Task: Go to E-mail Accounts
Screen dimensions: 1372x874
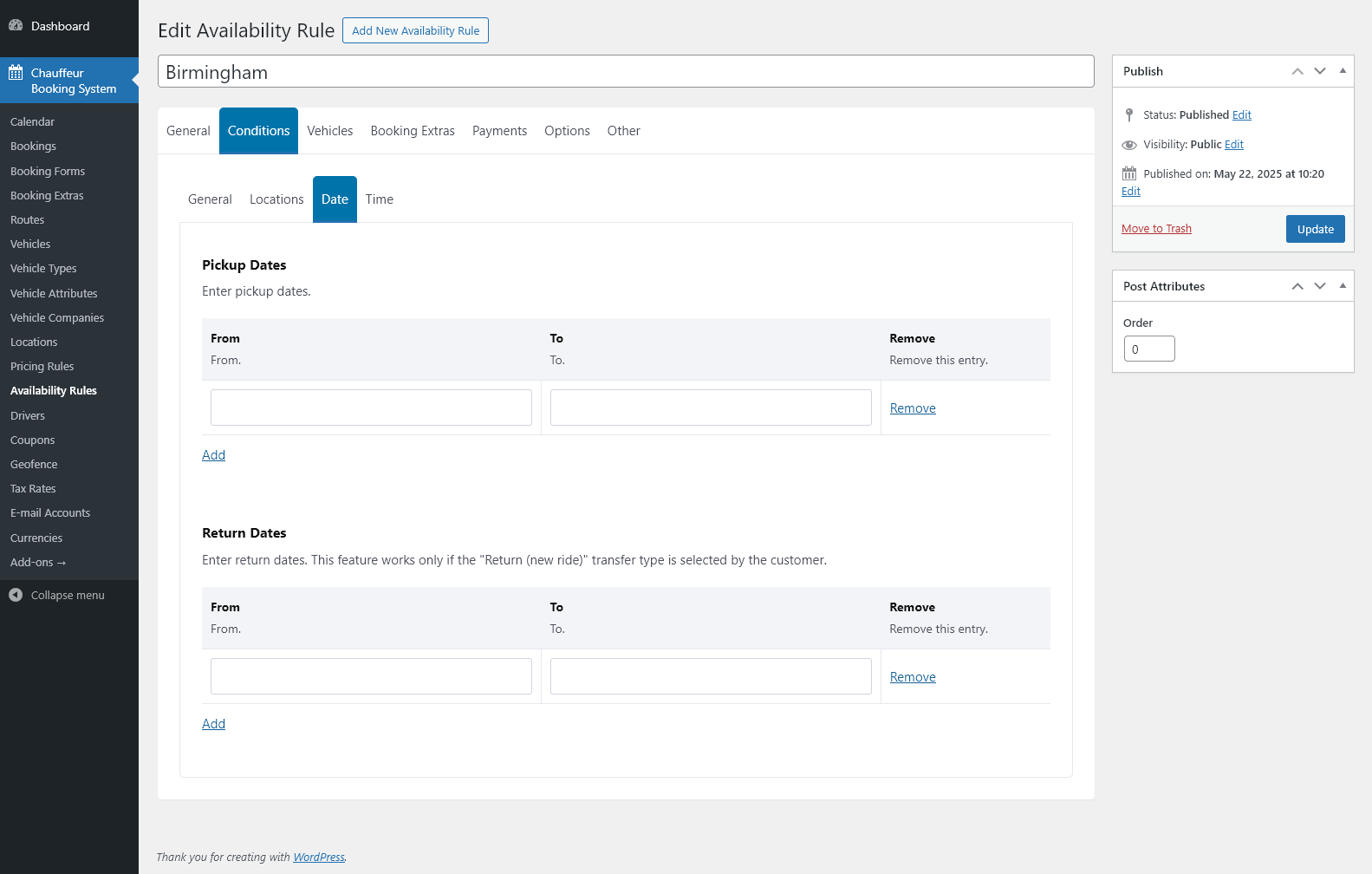Action: [x=50, y=513]
